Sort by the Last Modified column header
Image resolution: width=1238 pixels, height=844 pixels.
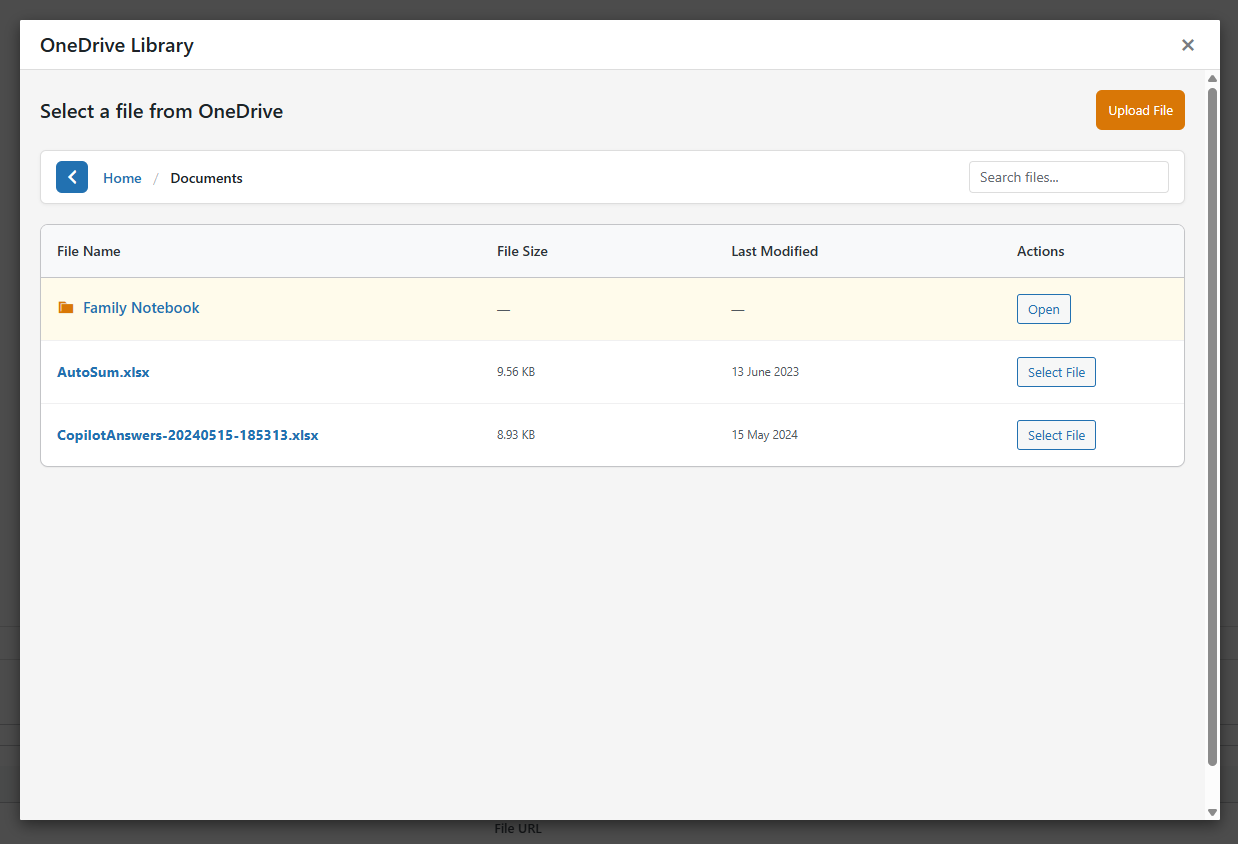pyautogui.click(x=774, y=251)
